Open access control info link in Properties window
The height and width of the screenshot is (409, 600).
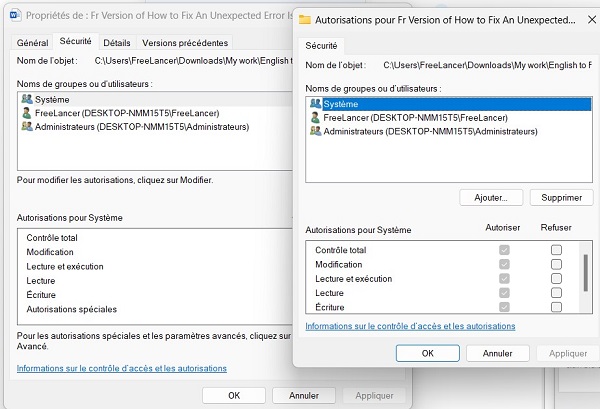(x=122, y=368)
